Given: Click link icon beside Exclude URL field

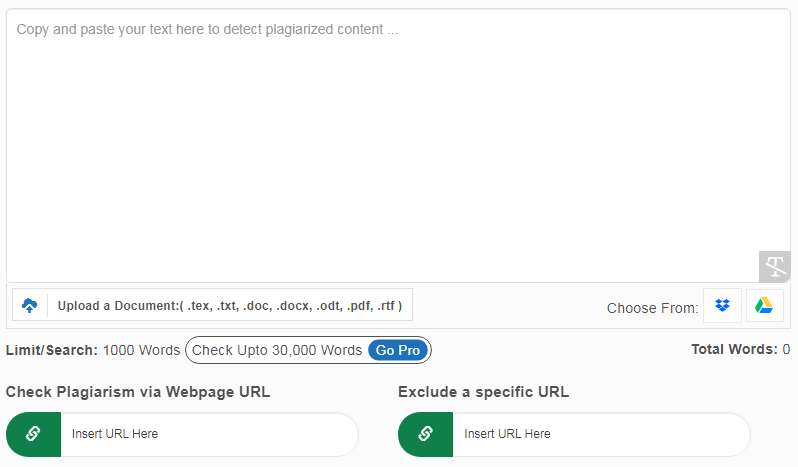Looking at the screenshot, I should [x=425, y=434].
